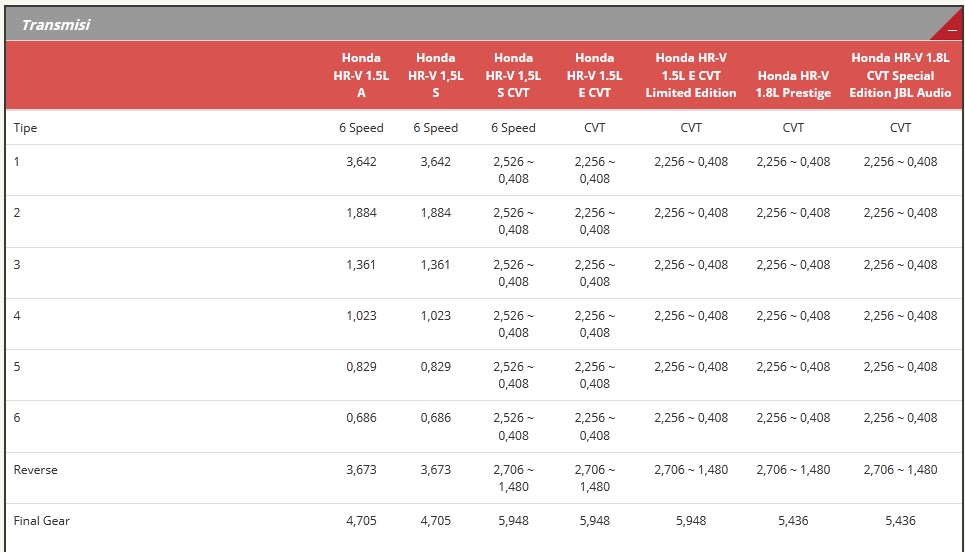Viewport: 965px width, 552px height.
Task: Click 1,361 in HR-V 1,5L S column
Action: click(436, 265)
